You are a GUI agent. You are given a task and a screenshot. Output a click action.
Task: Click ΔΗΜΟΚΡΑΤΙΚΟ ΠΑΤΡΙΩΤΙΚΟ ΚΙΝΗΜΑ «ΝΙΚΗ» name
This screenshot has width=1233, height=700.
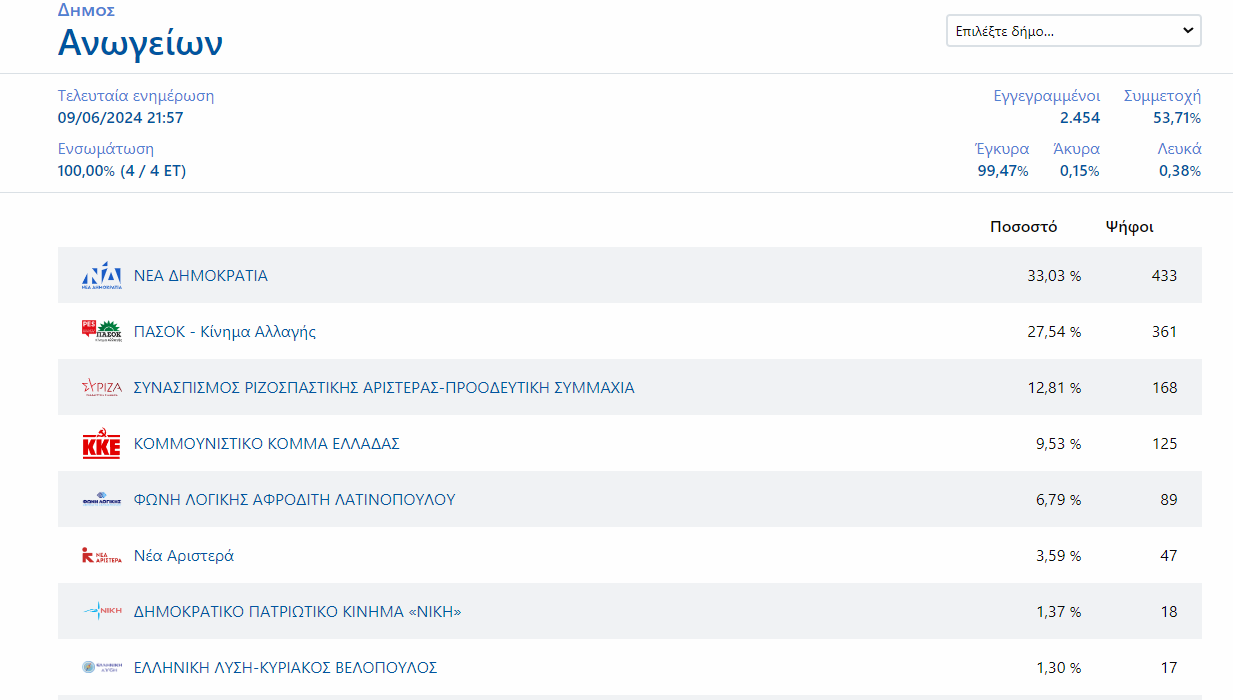click(297, 612)
